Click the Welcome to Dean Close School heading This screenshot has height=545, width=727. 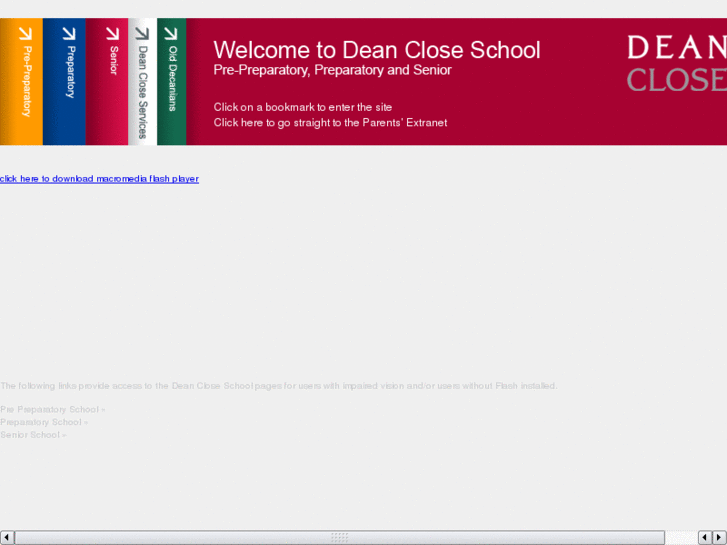376,50
